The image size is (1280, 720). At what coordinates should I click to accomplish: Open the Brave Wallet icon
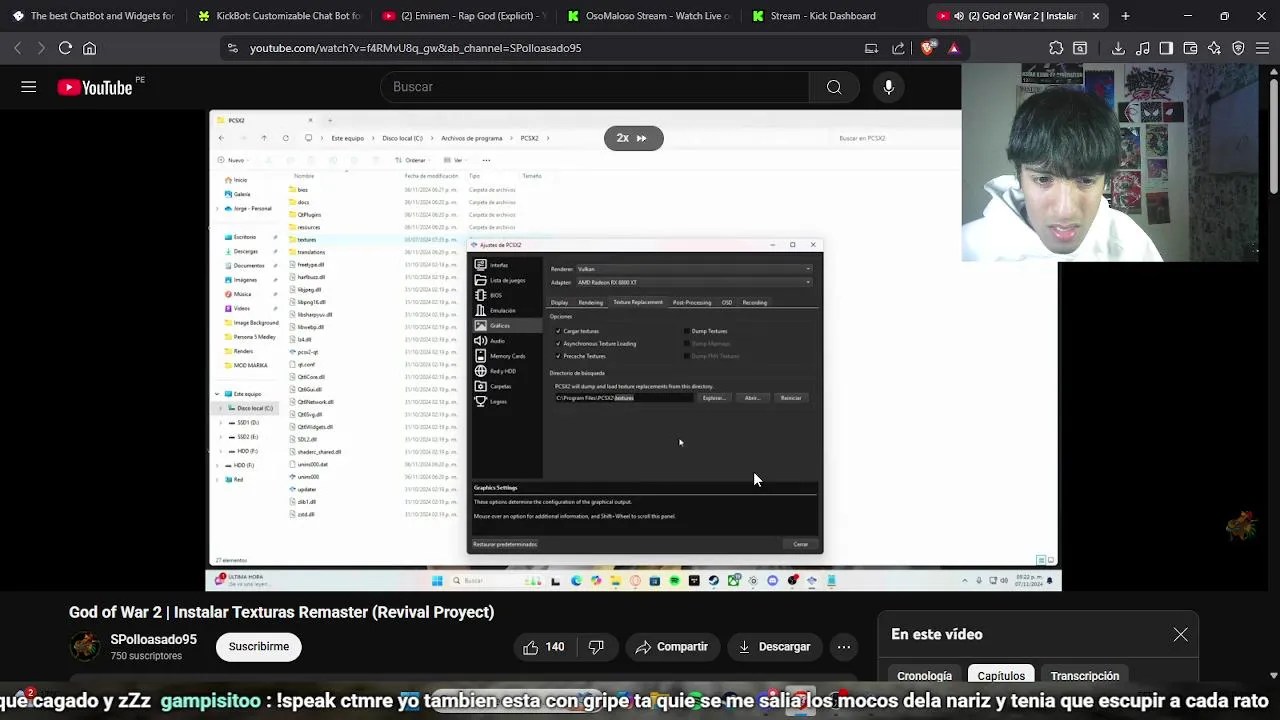[1190, 48]
